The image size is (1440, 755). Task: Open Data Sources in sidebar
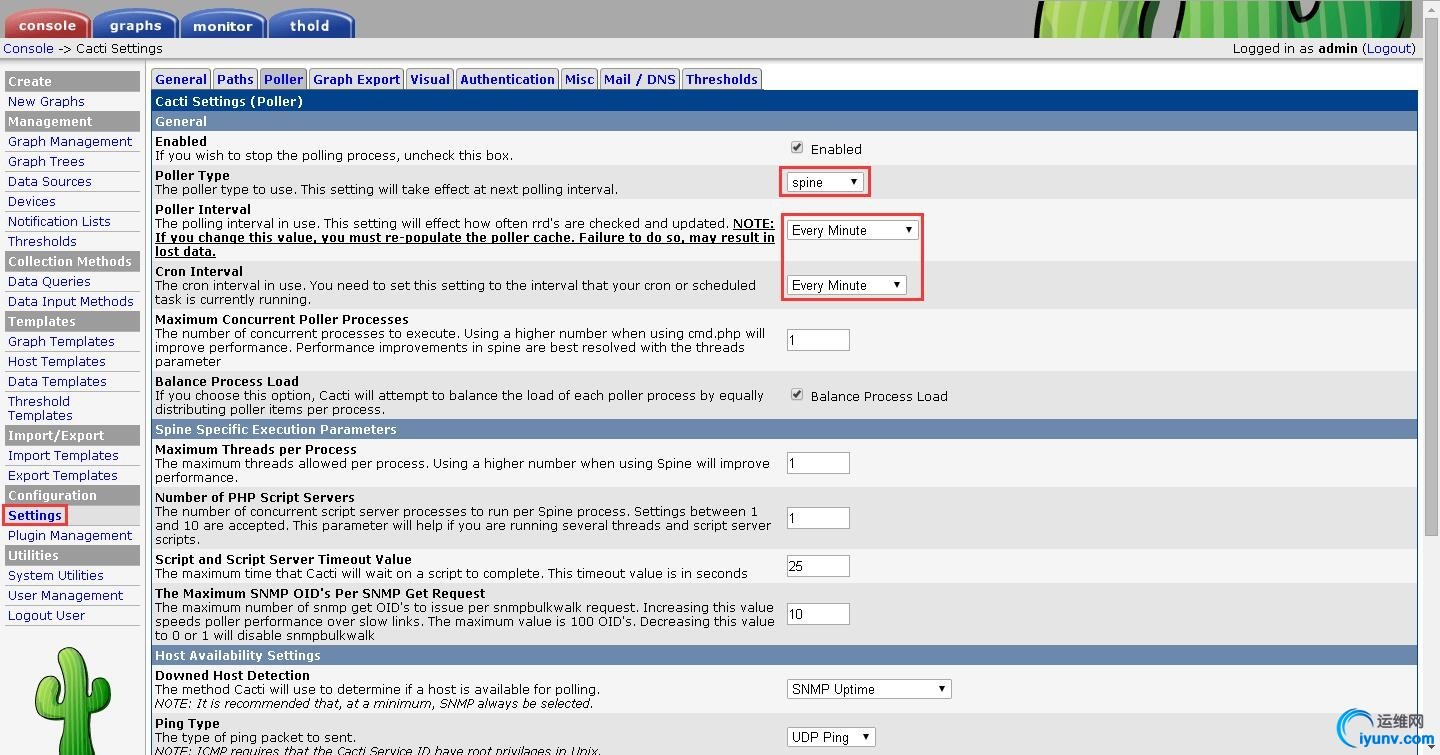[x=50, y=181]
